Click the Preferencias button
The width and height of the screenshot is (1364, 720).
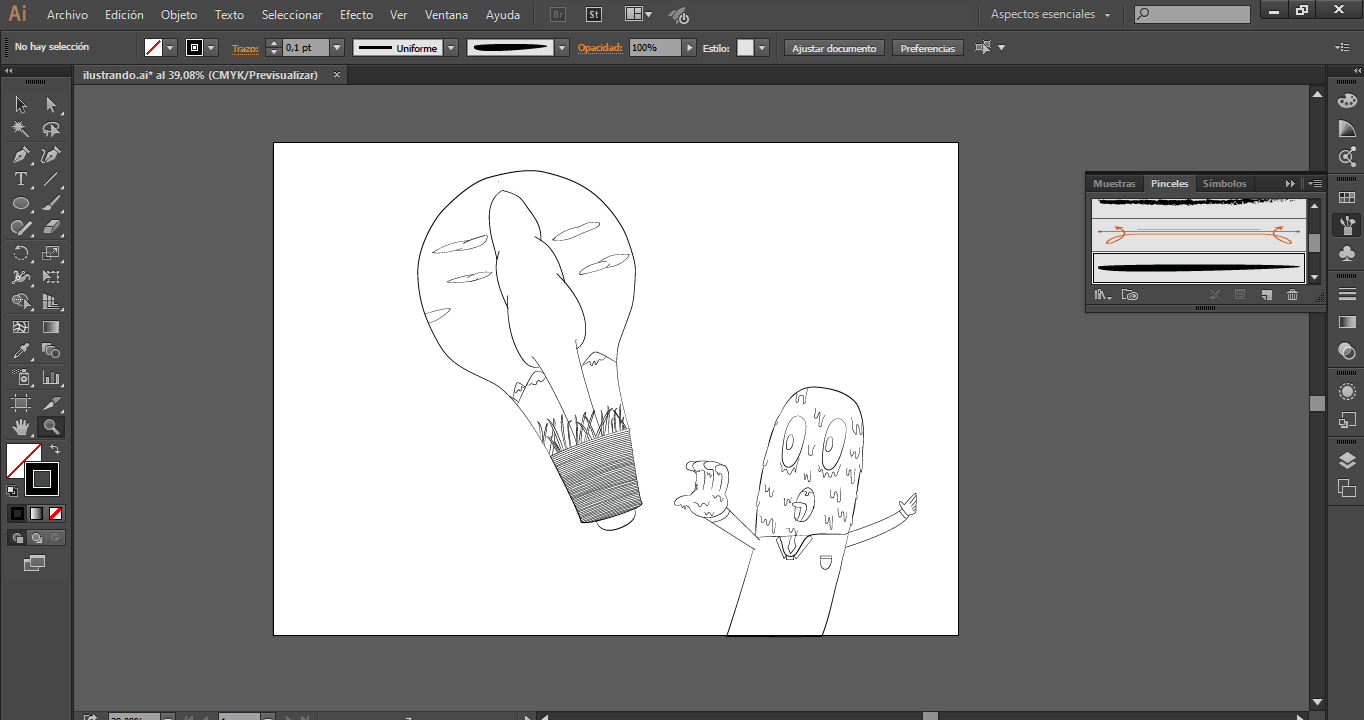coord(927,48)
